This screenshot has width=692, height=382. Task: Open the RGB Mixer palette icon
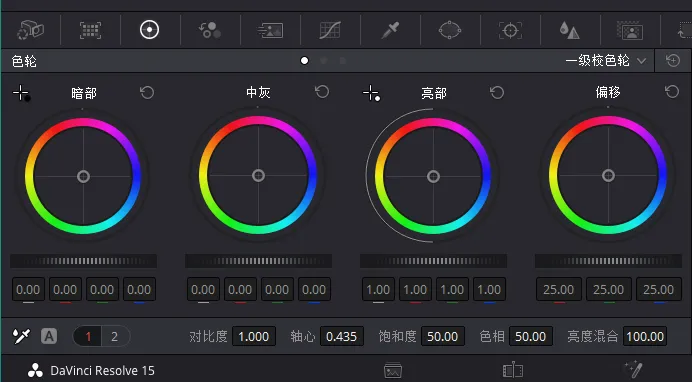210,30
